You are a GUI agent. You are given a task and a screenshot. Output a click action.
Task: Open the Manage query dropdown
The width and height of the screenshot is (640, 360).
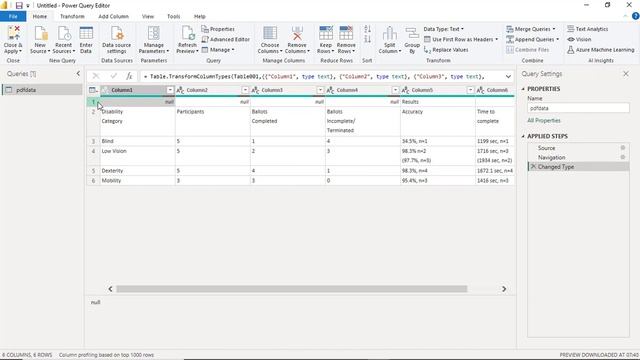(x=218, y=50)
